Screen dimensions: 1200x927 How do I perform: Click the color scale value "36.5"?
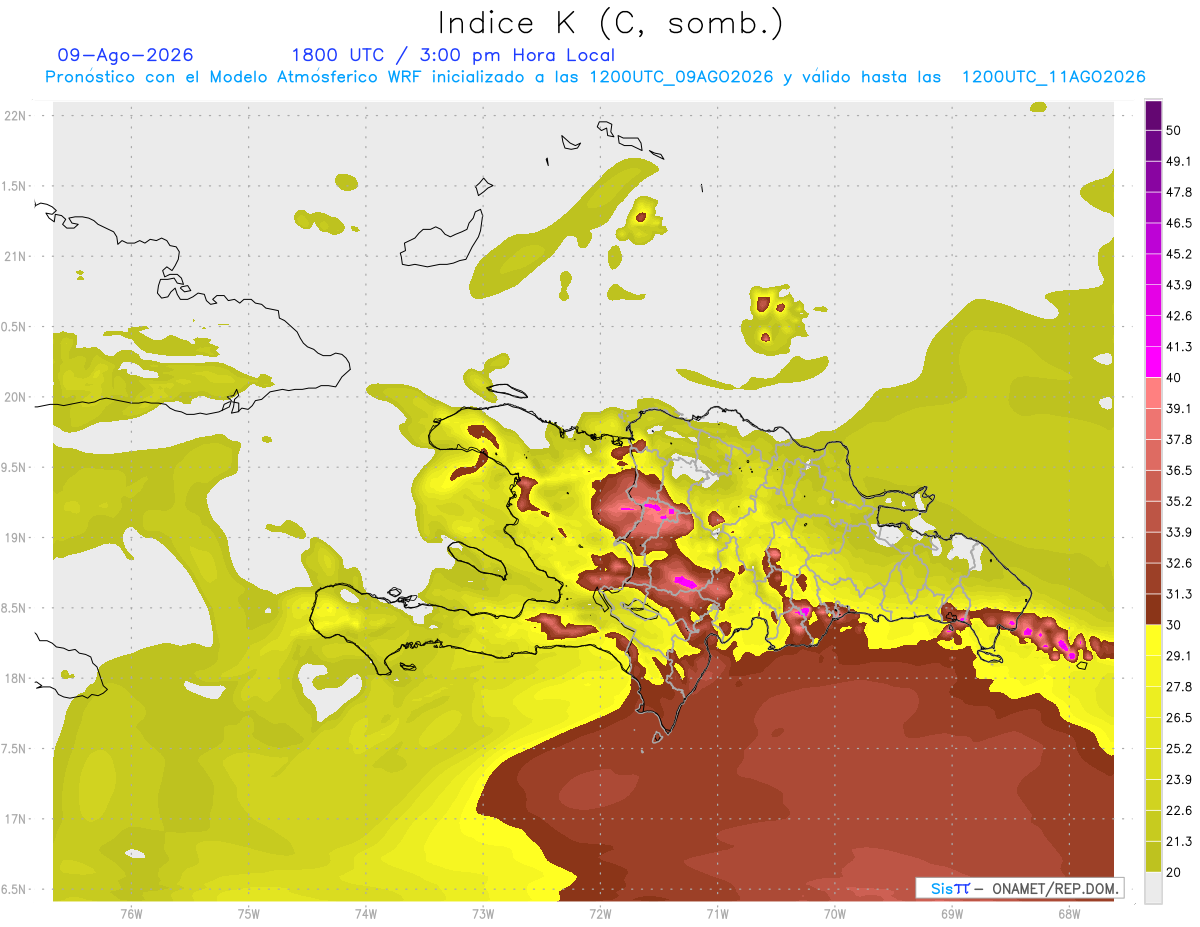1179,470
